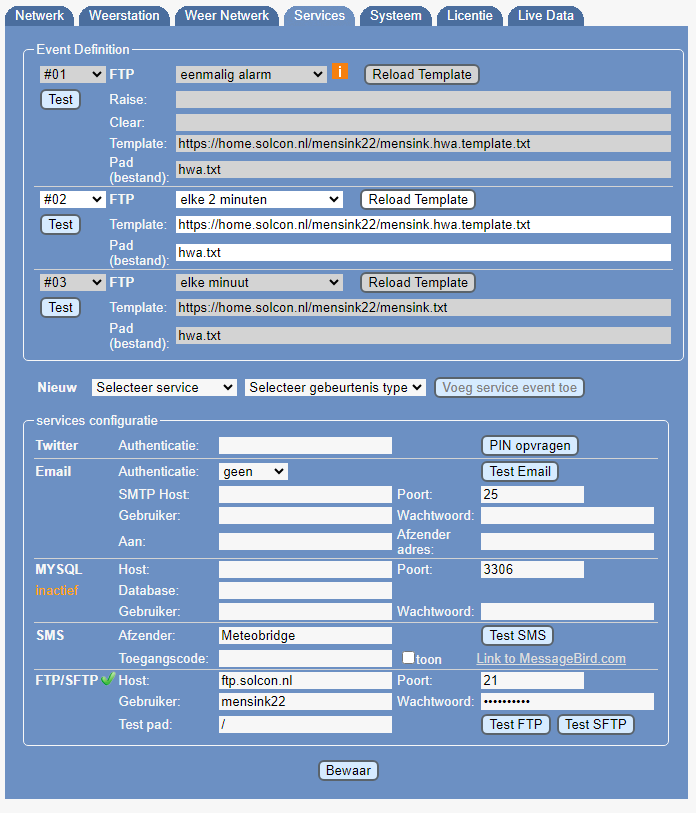
Task: Click the Test FTP button
Action: (x=516, y=725)
